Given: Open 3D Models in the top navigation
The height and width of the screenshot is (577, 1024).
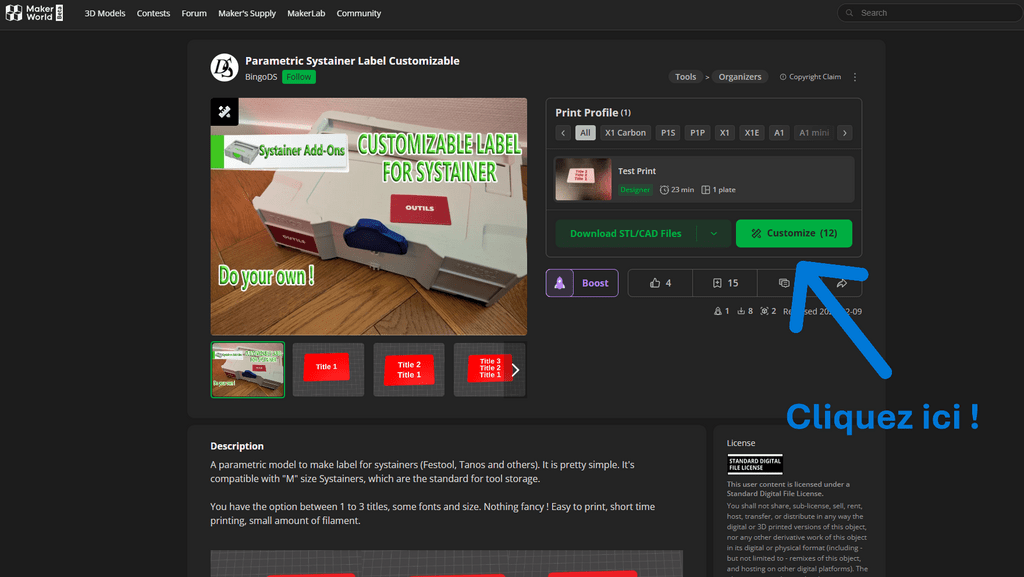Looking at the screenshot, I should [x=104, y=13].
